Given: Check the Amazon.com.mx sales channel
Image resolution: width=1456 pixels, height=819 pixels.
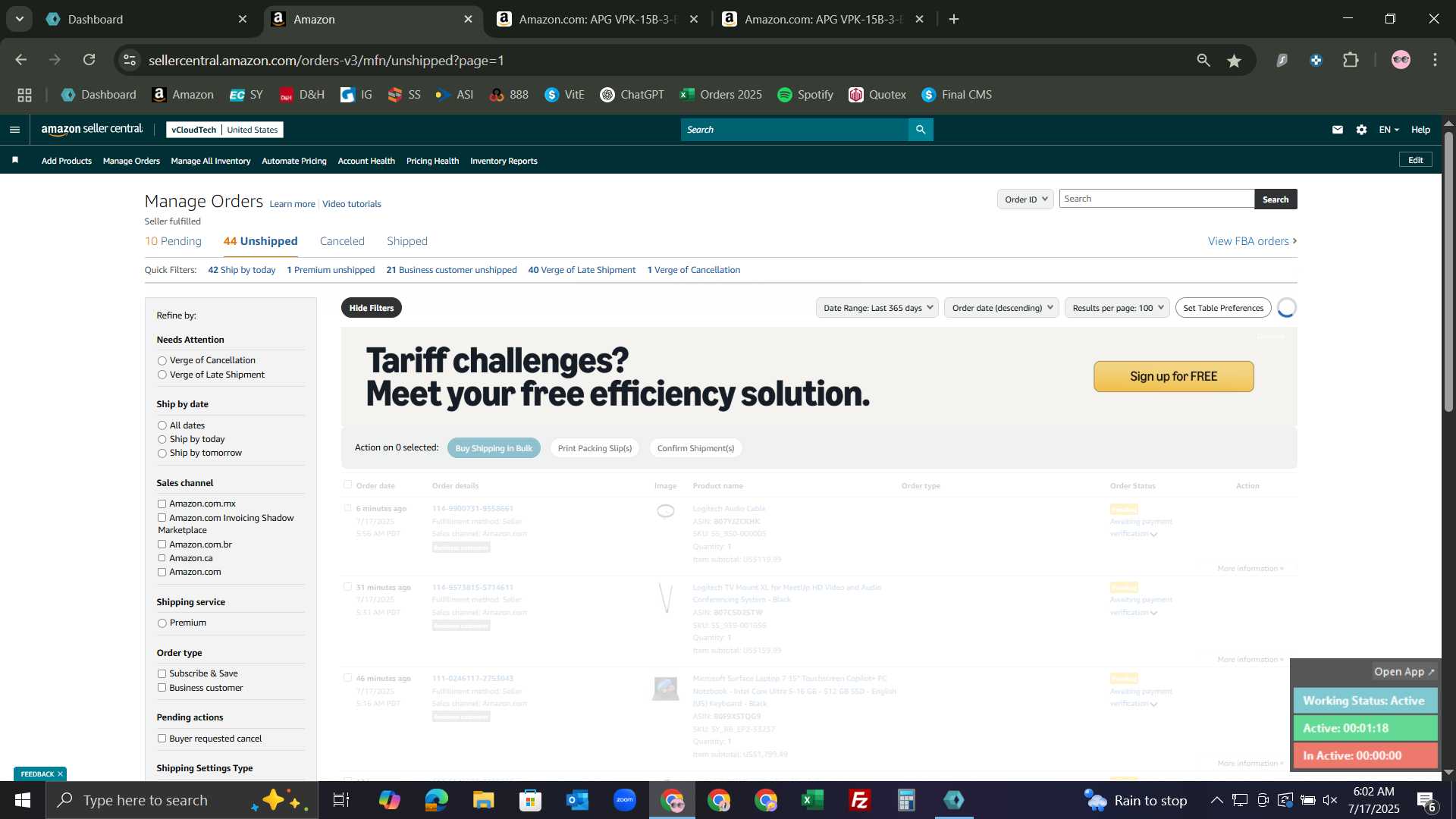Looking at the screenshot, I should coord(162,504).
